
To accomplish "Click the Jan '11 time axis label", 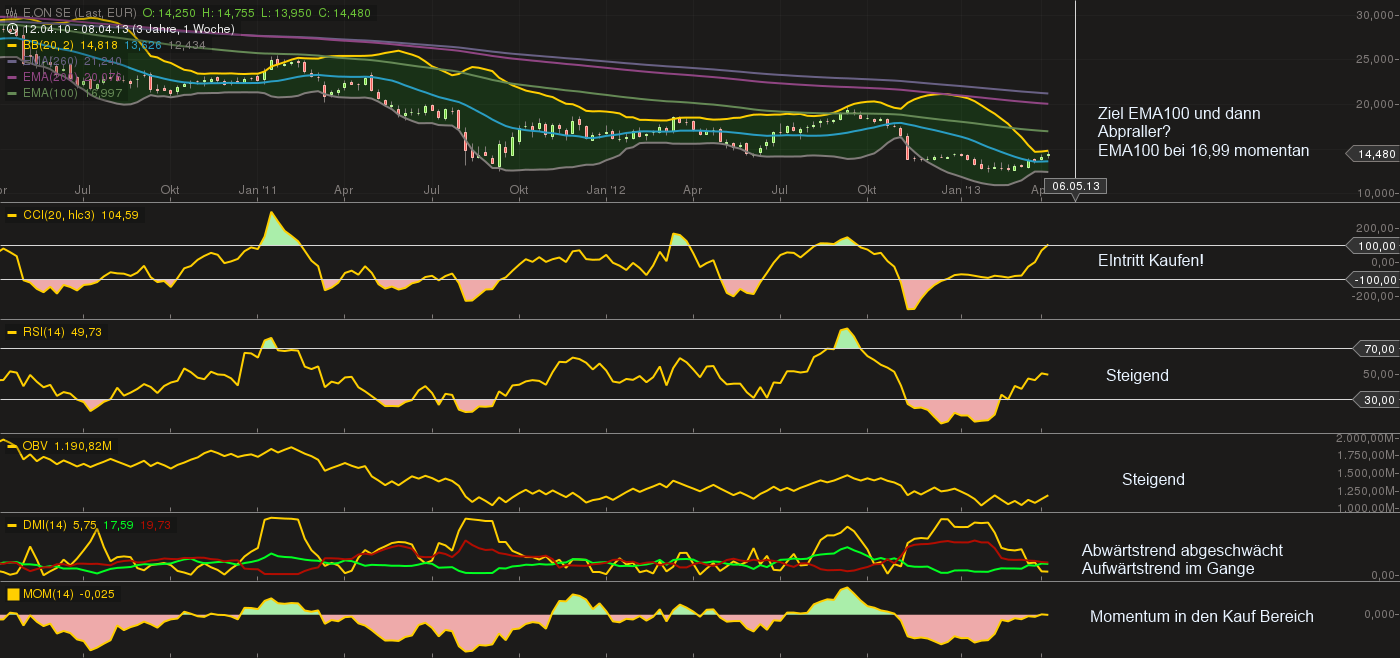I will [258, 189].
